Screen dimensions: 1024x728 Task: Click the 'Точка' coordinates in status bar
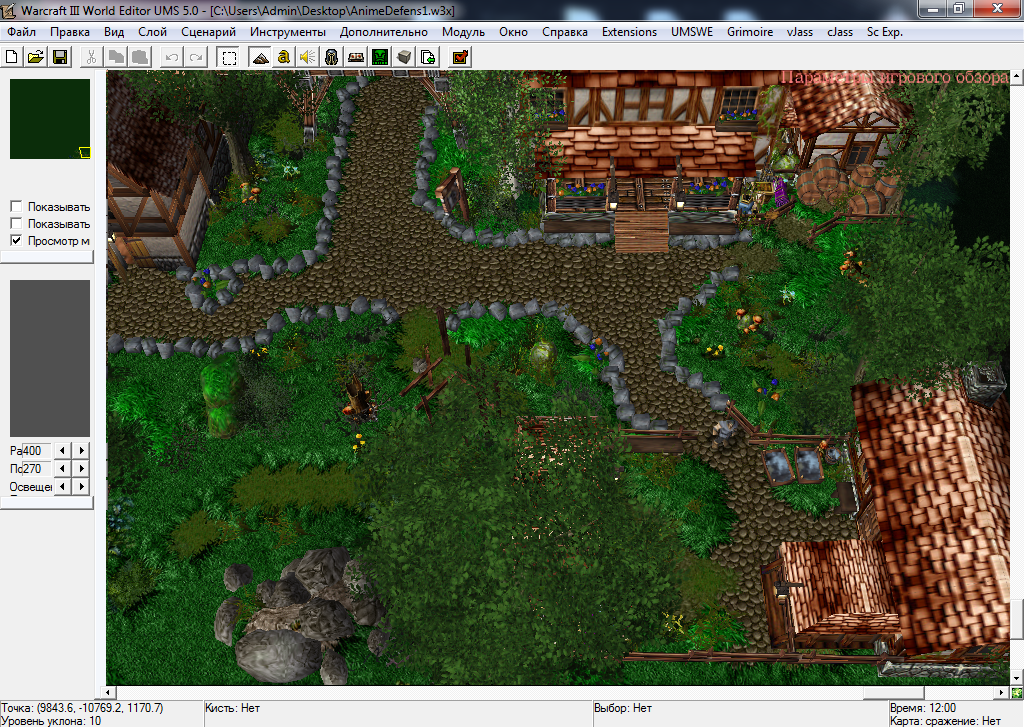coord(82,708)
